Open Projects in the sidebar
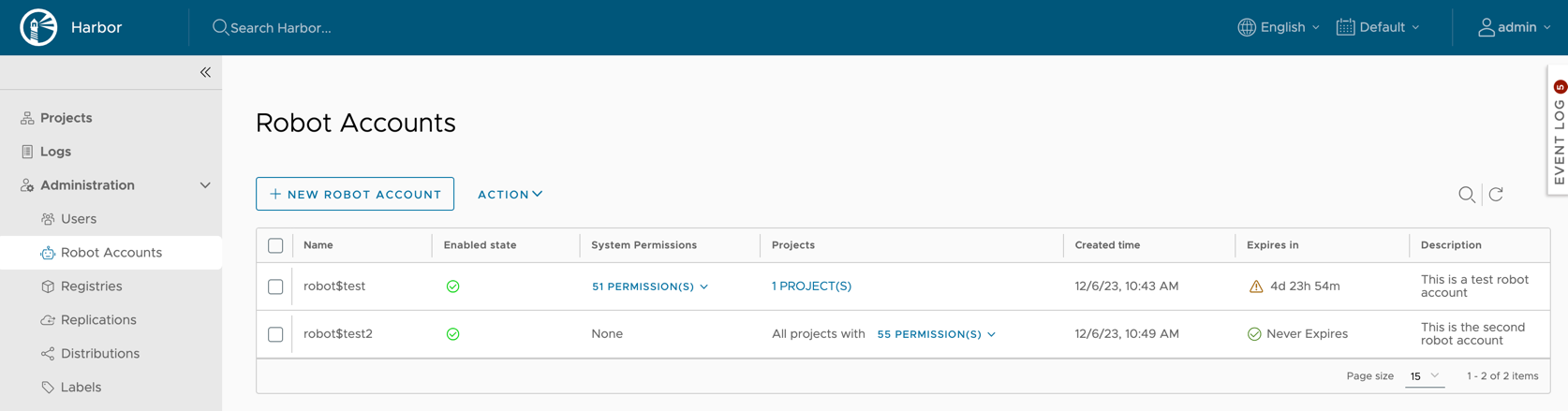Screen dimensions: 1568x411 pyautogui.click(x=66, y=118)
